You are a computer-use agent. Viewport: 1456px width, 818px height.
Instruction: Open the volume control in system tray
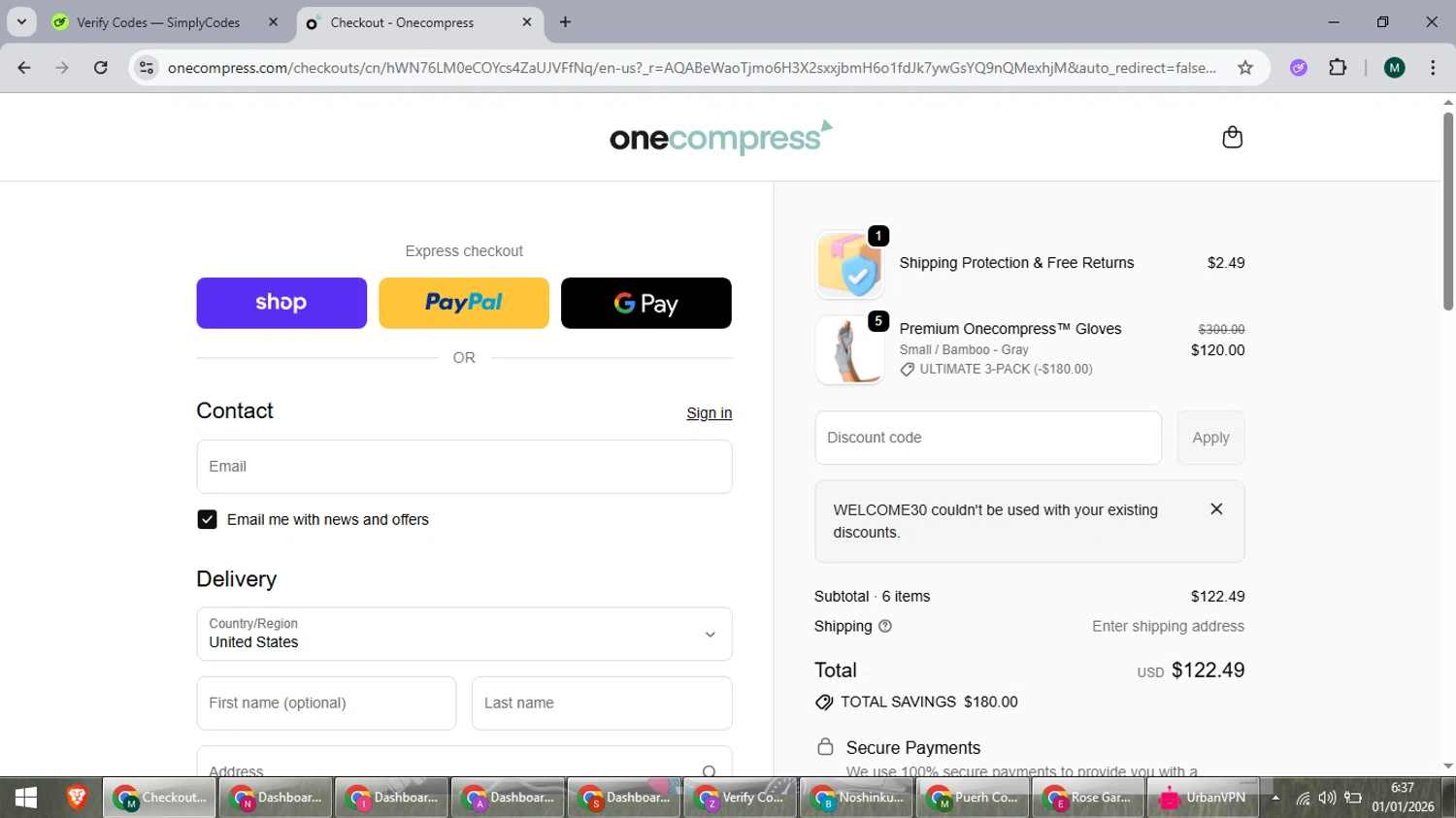coord(1327,798)
